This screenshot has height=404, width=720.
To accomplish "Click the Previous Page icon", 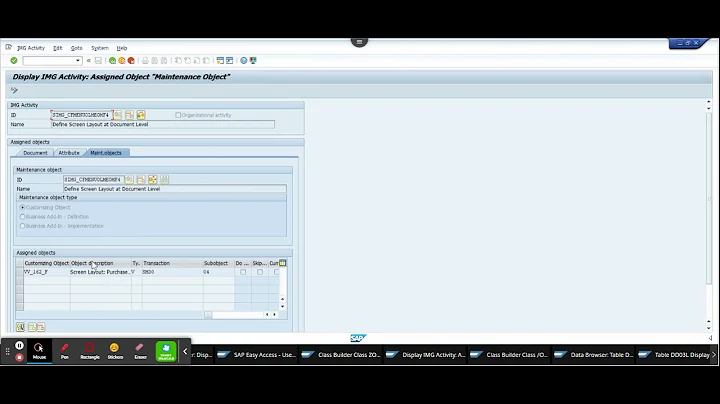I will 187,61.
